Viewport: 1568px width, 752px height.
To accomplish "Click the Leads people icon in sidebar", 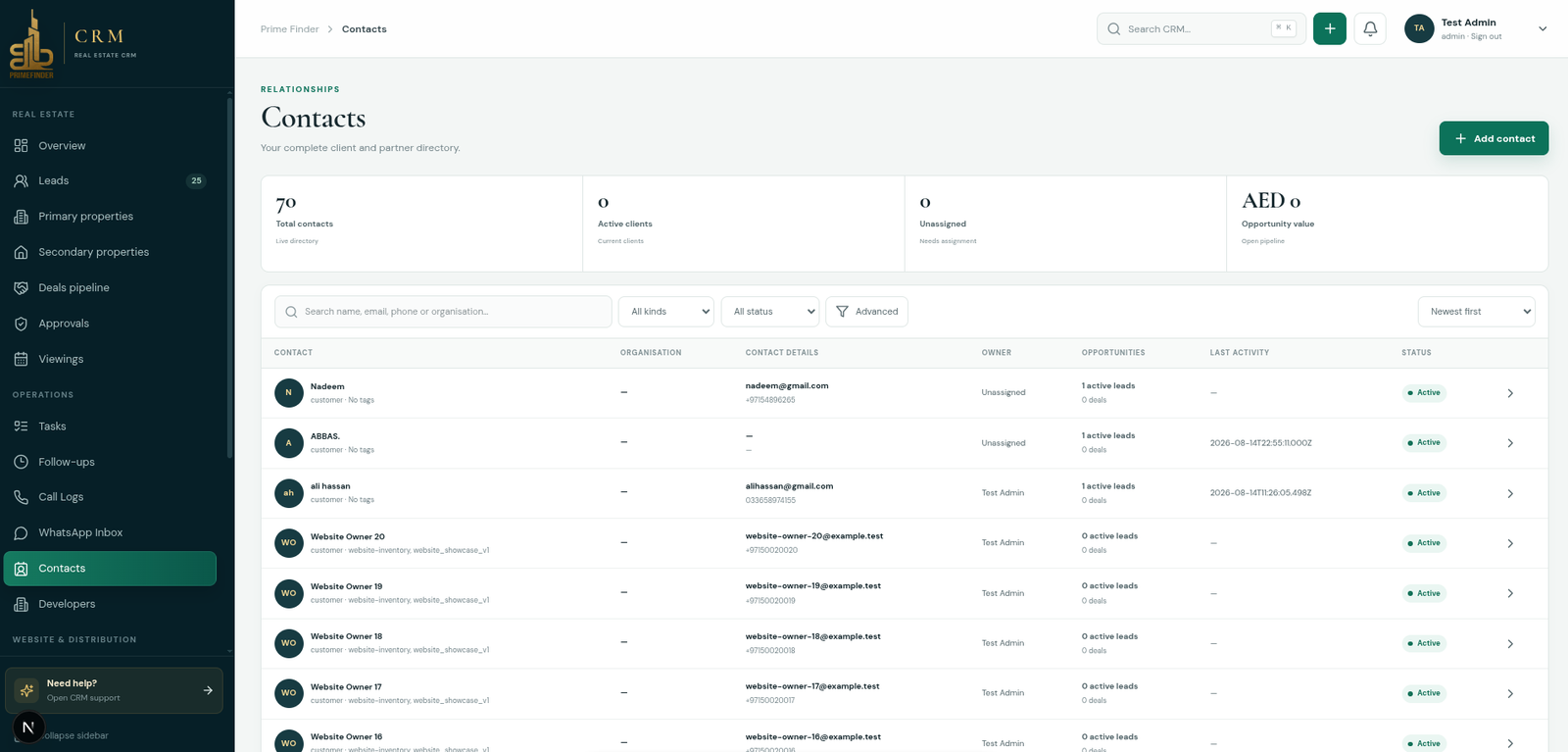I will [21, 180].
